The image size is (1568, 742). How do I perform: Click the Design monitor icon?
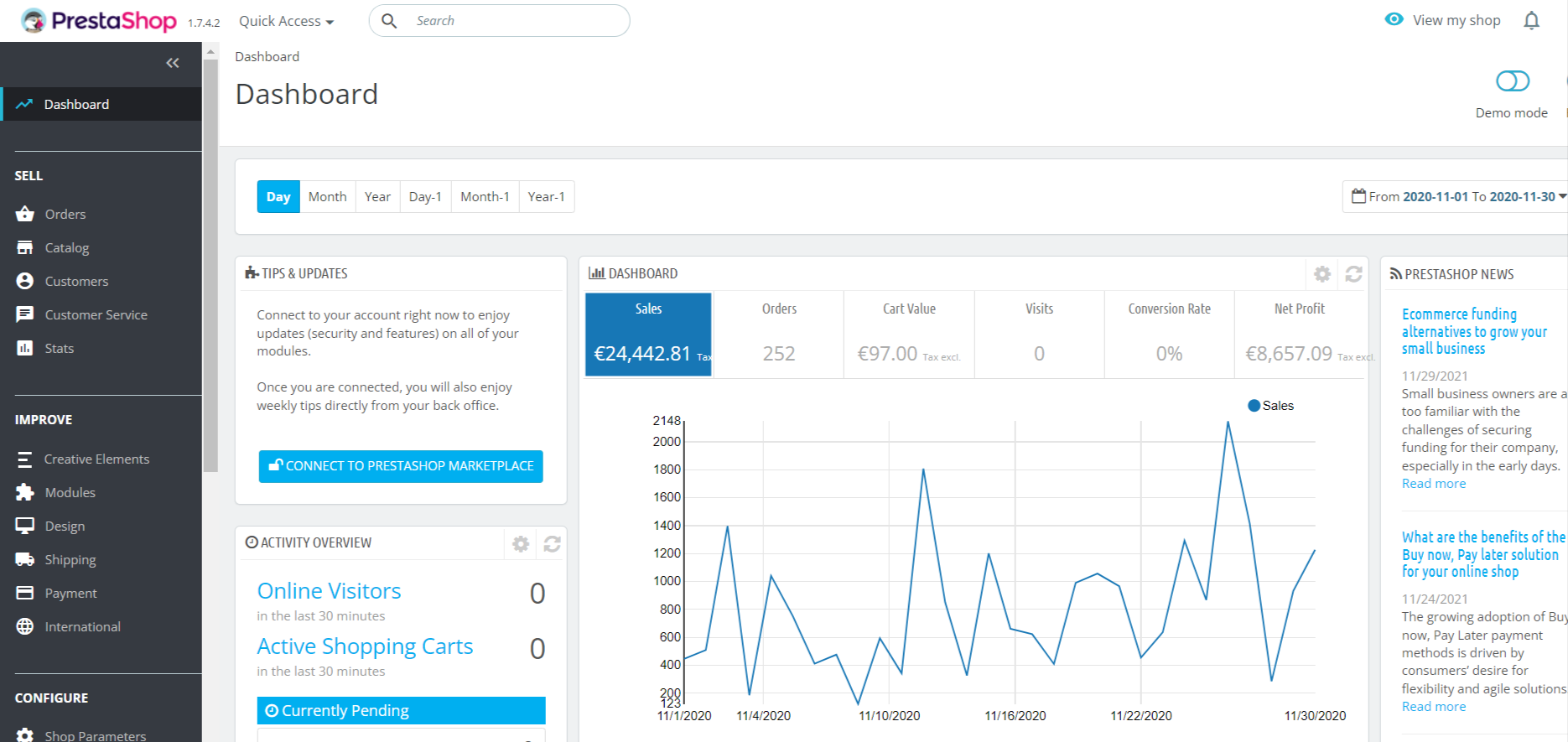coord(25,526)
